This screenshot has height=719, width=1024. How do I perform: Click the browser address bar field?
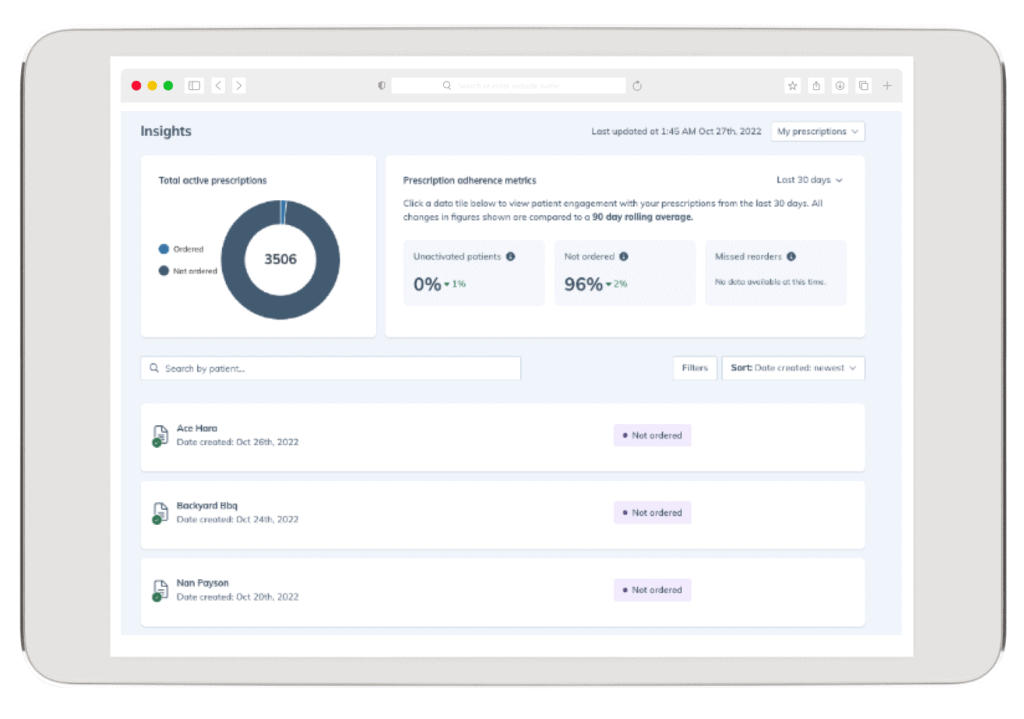click(508, 86)
